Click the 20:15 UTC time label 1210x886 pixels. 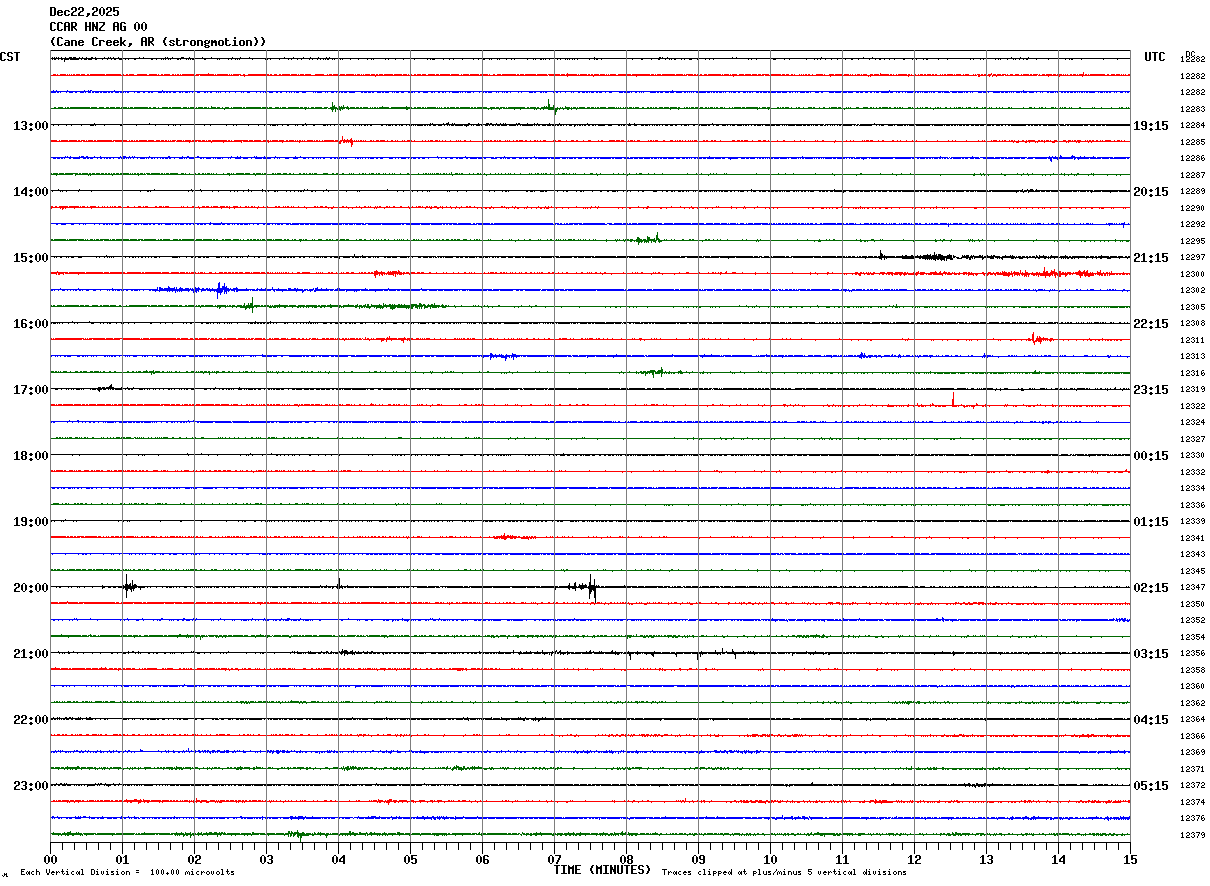point(1151,191)
